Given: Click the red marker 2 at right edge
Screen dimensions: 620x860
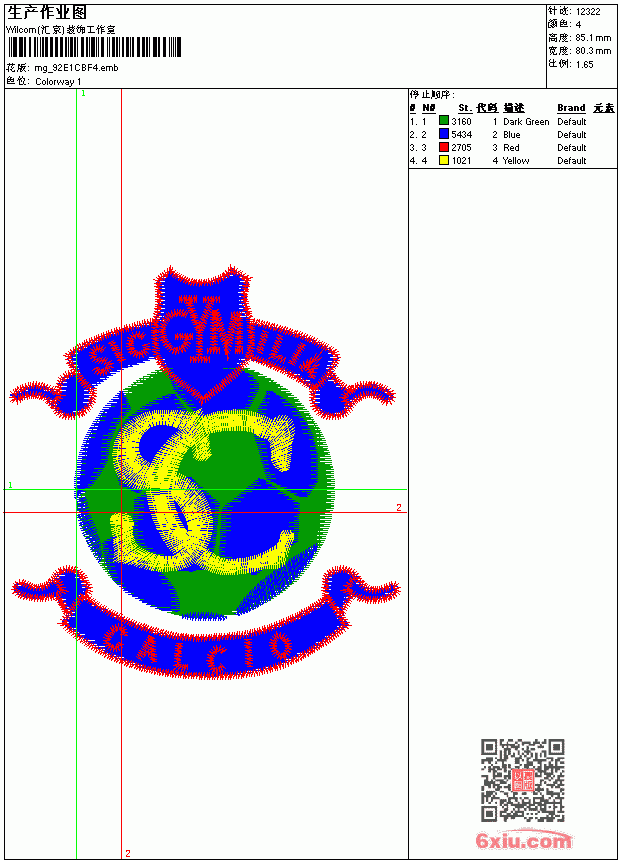Looking at the screenshot, I should click(x=399, y=507).
